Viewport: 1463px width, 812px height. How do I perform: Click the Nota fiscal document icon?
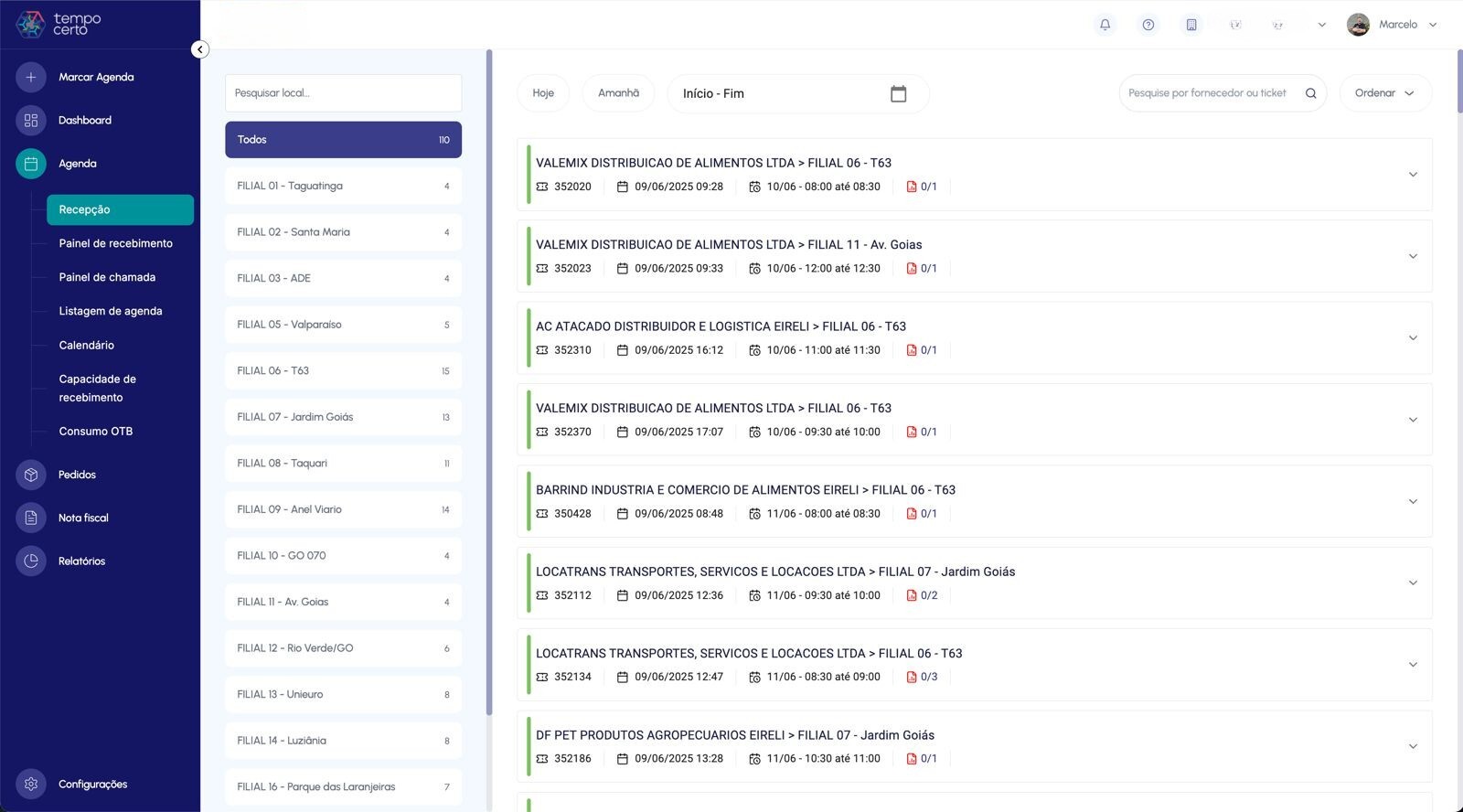click(31, 518)
